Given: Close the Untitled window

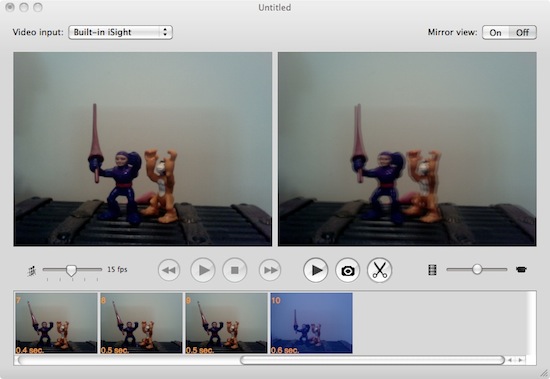Looking at the screenshot, I should pos(10,7).
